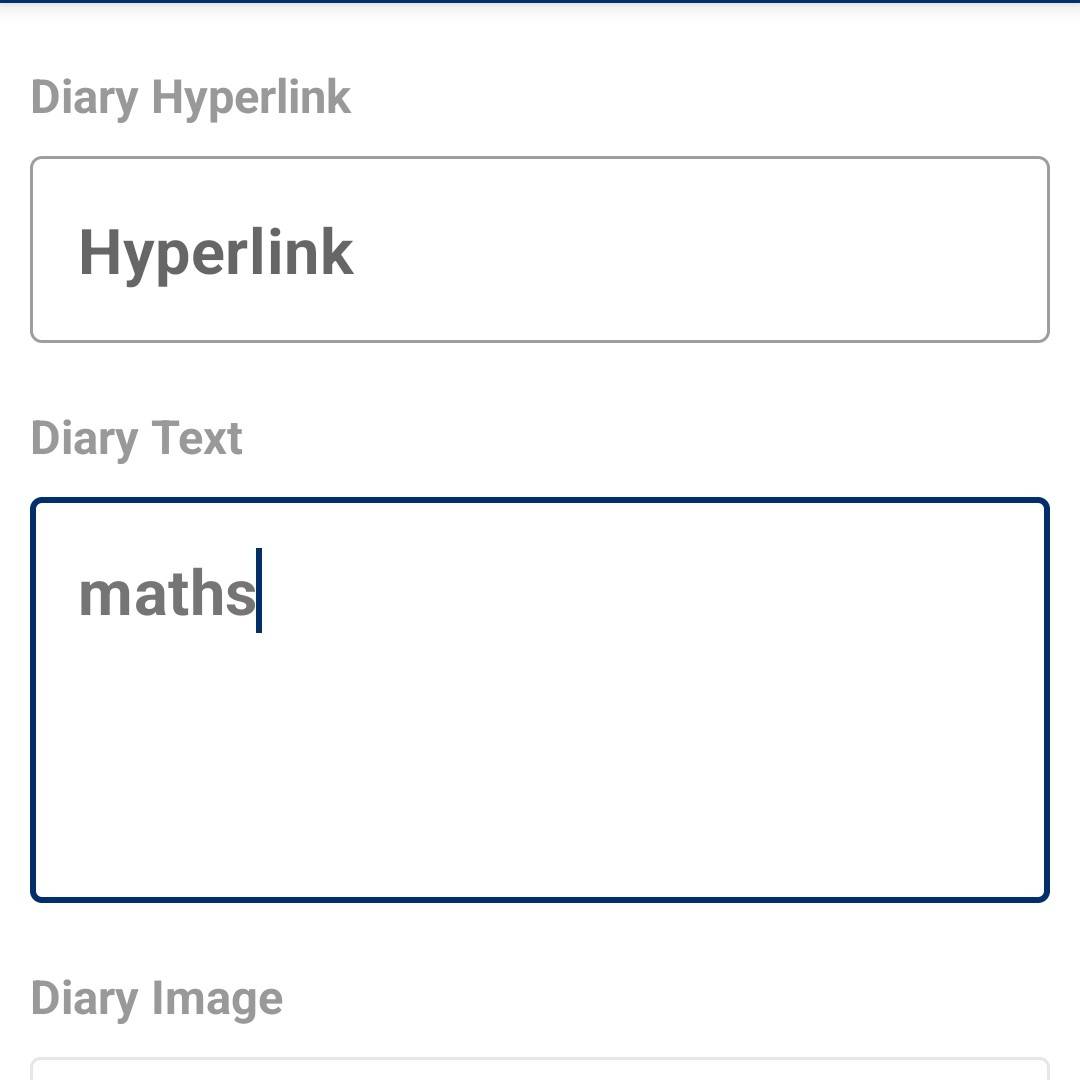The width and height of the screenshot is (1080, 1080).
Task: Click the "Diary Image" label
Action: [x=156, y=999]
